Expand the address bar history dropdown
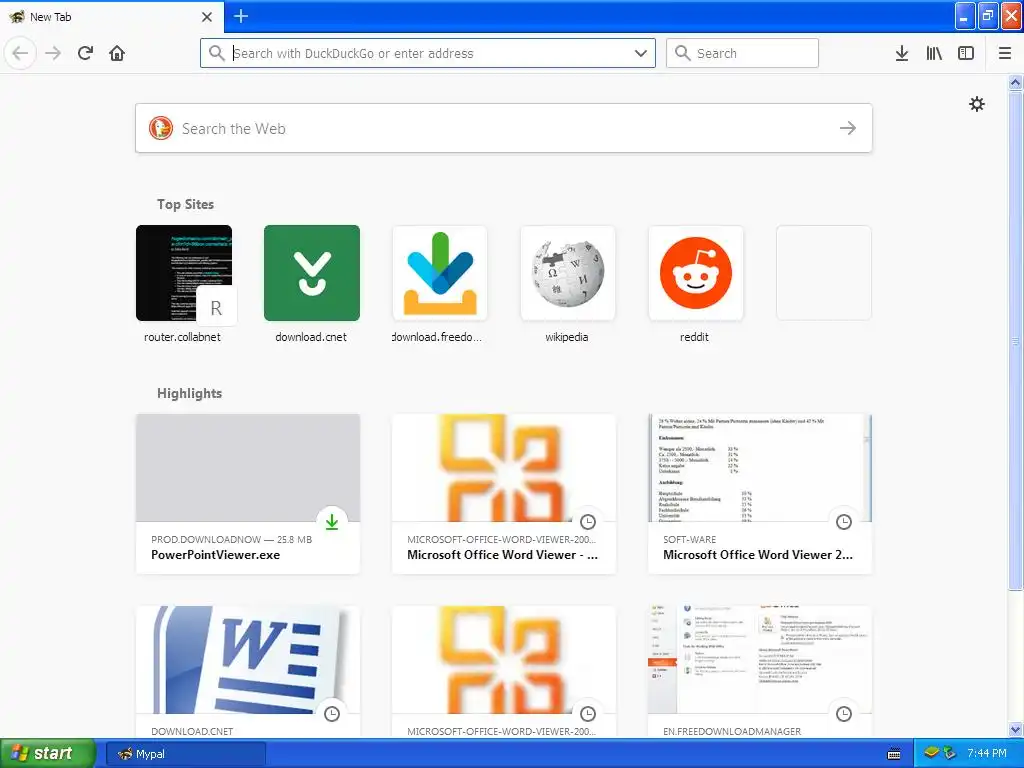This screenshot has height=768, width=1024. (x=641, y=53)
